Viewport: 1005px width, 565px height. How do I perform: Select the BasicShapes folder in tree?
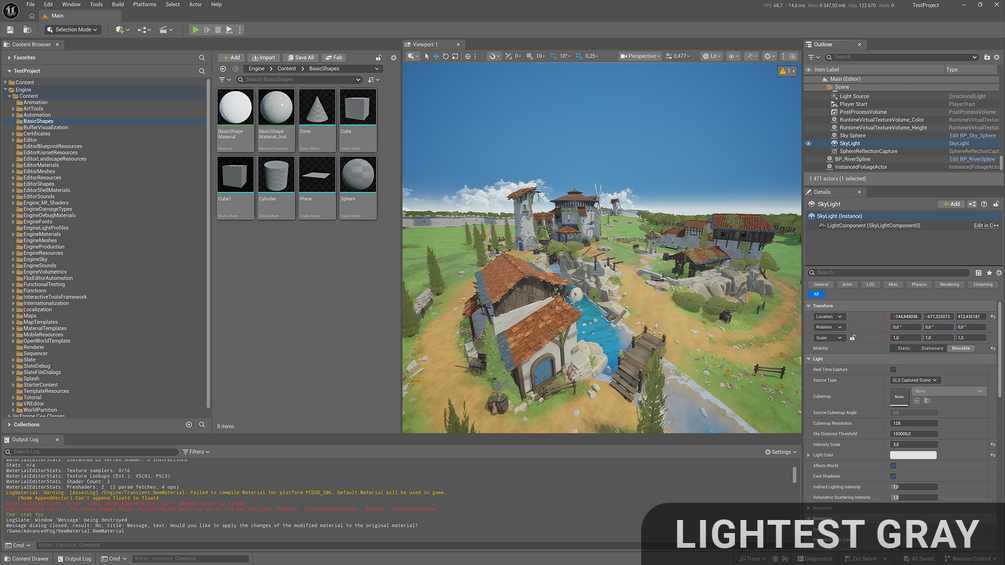38,121
